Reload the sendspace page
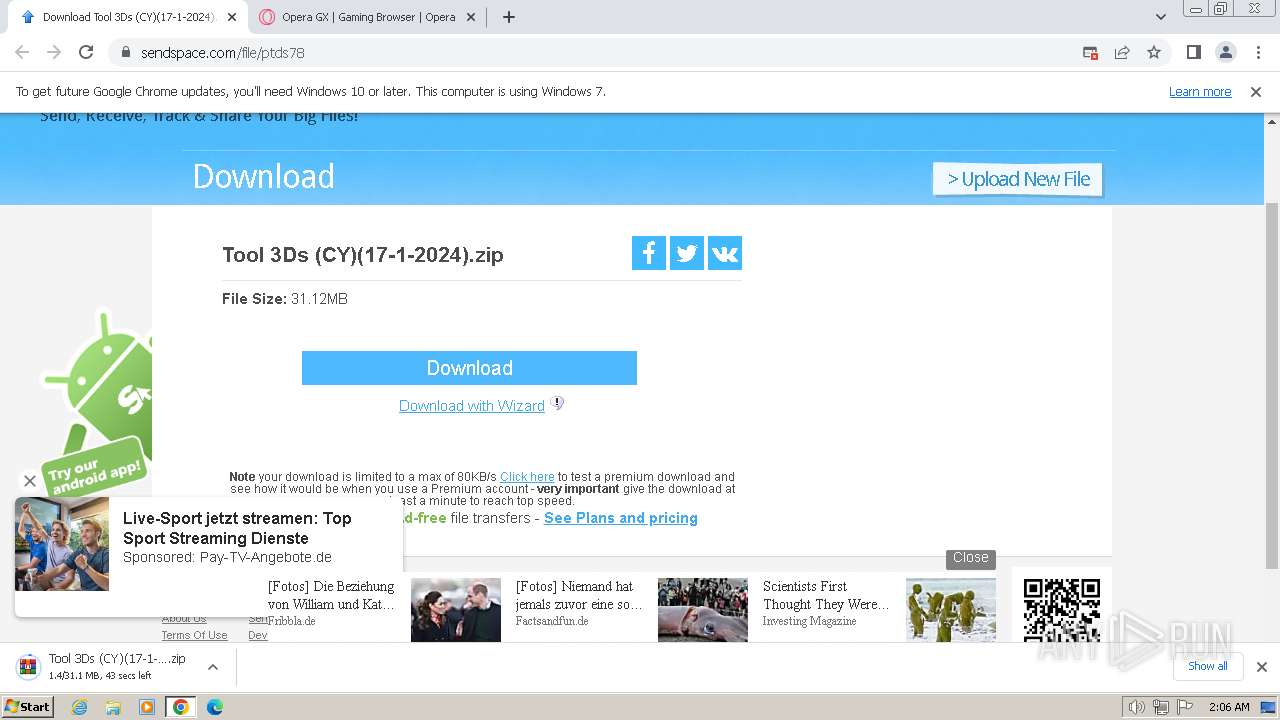Image resolution: width=1280 pixels, height=720 pixels. point(86,52)
